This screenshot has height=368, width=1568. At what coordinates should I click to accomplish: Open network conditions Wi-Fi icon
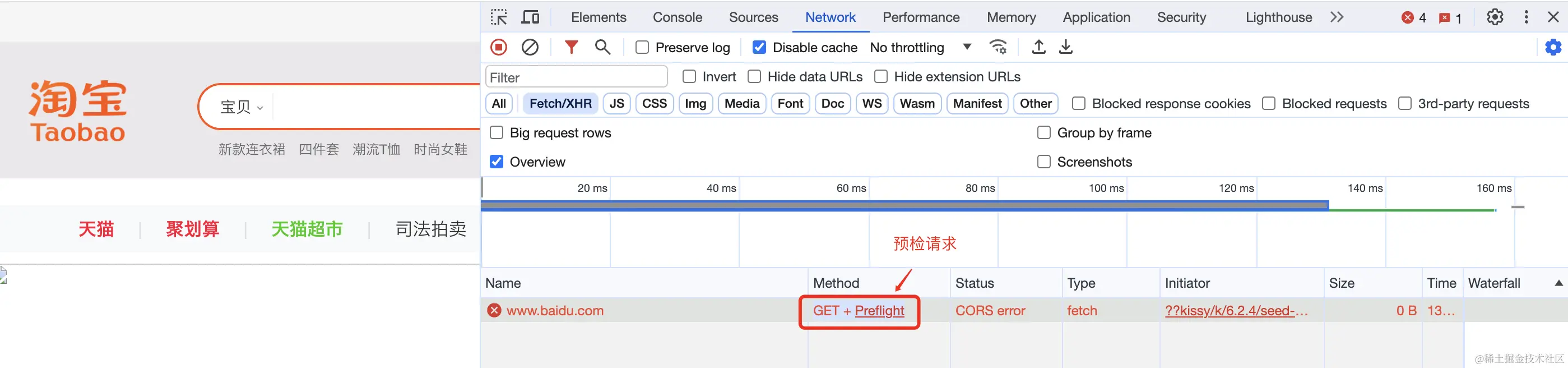pos(998,47)
